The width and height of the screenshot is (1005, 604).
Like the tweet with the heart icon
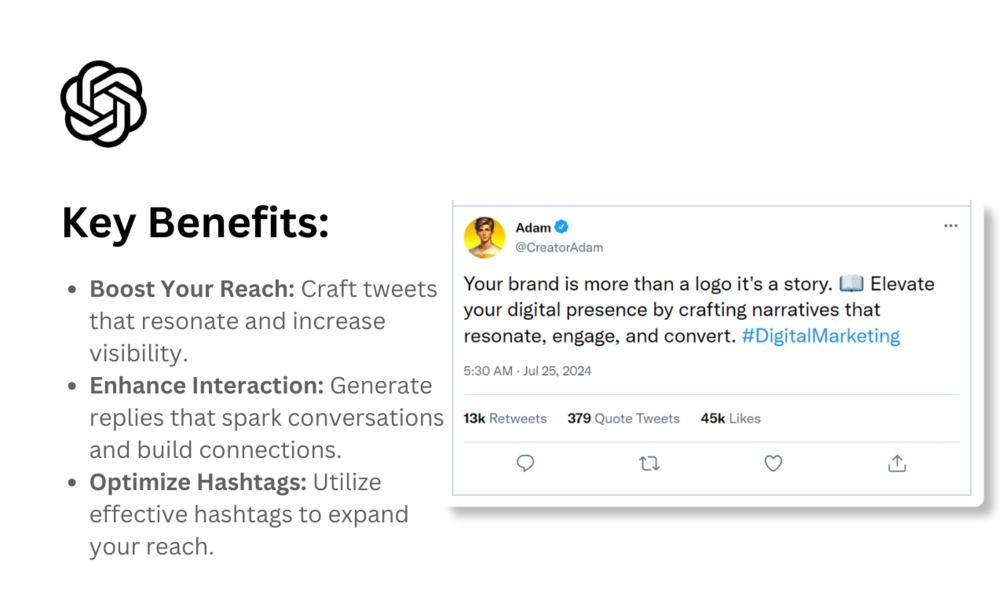click(773, 463)
